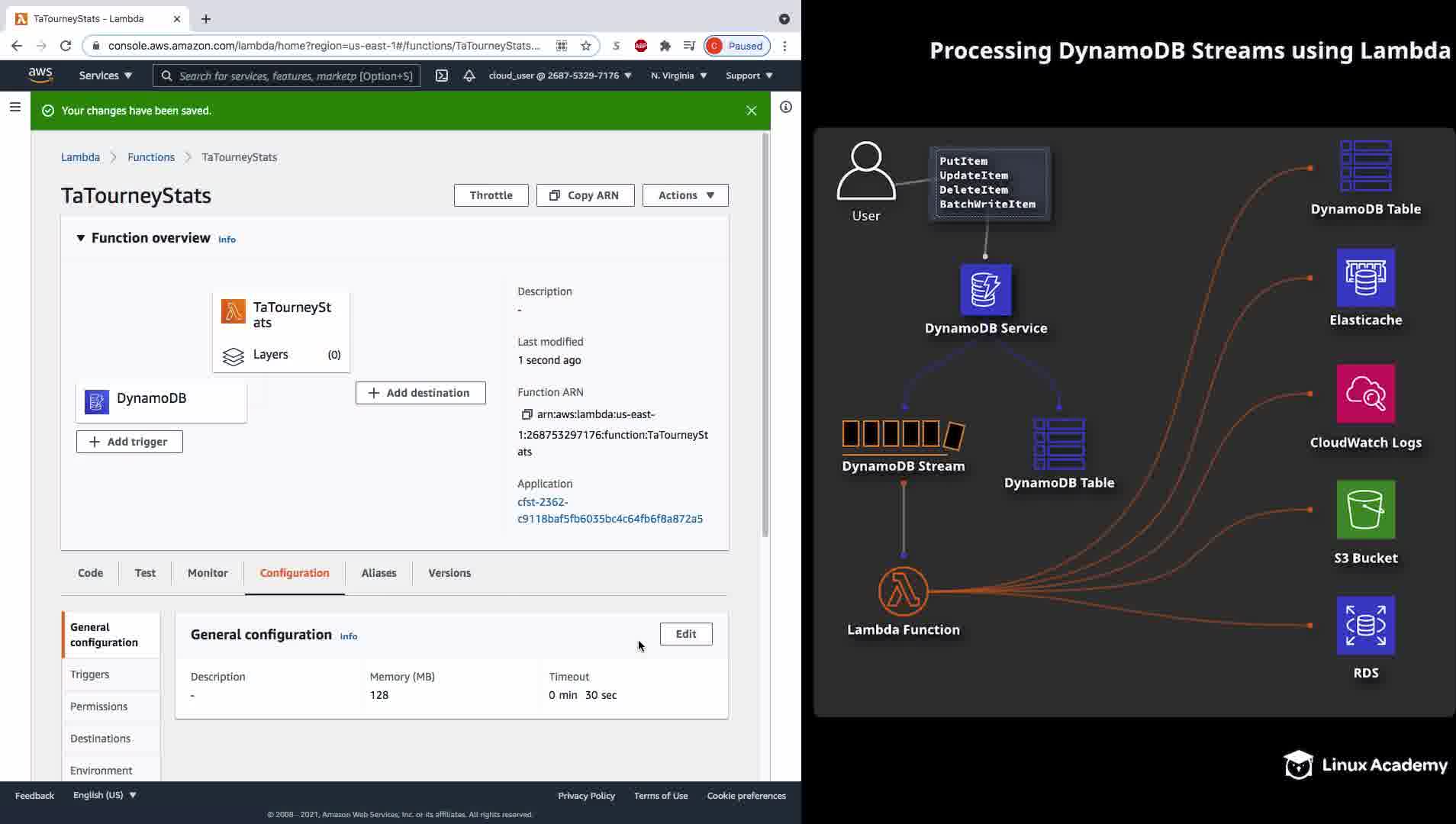The width and height of the screenshot is (1456, 824).
Task: Reload the page in the browser
Action: pos(66,46)
